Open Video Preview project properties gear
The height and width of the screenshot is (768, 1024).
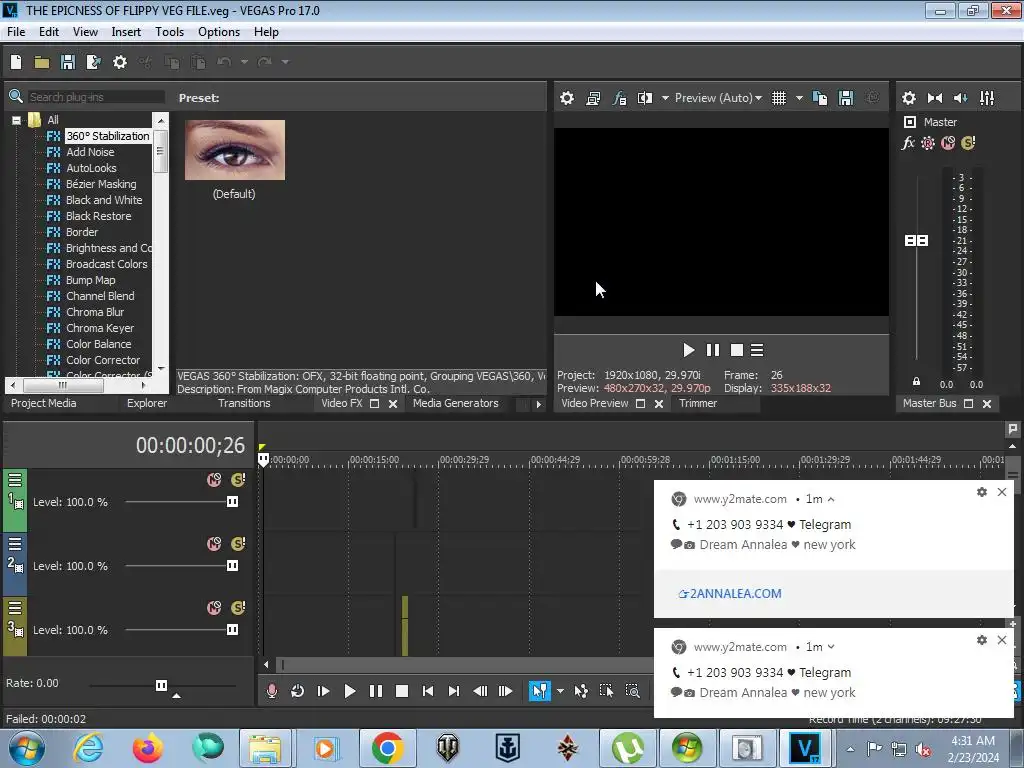point(567,98)
